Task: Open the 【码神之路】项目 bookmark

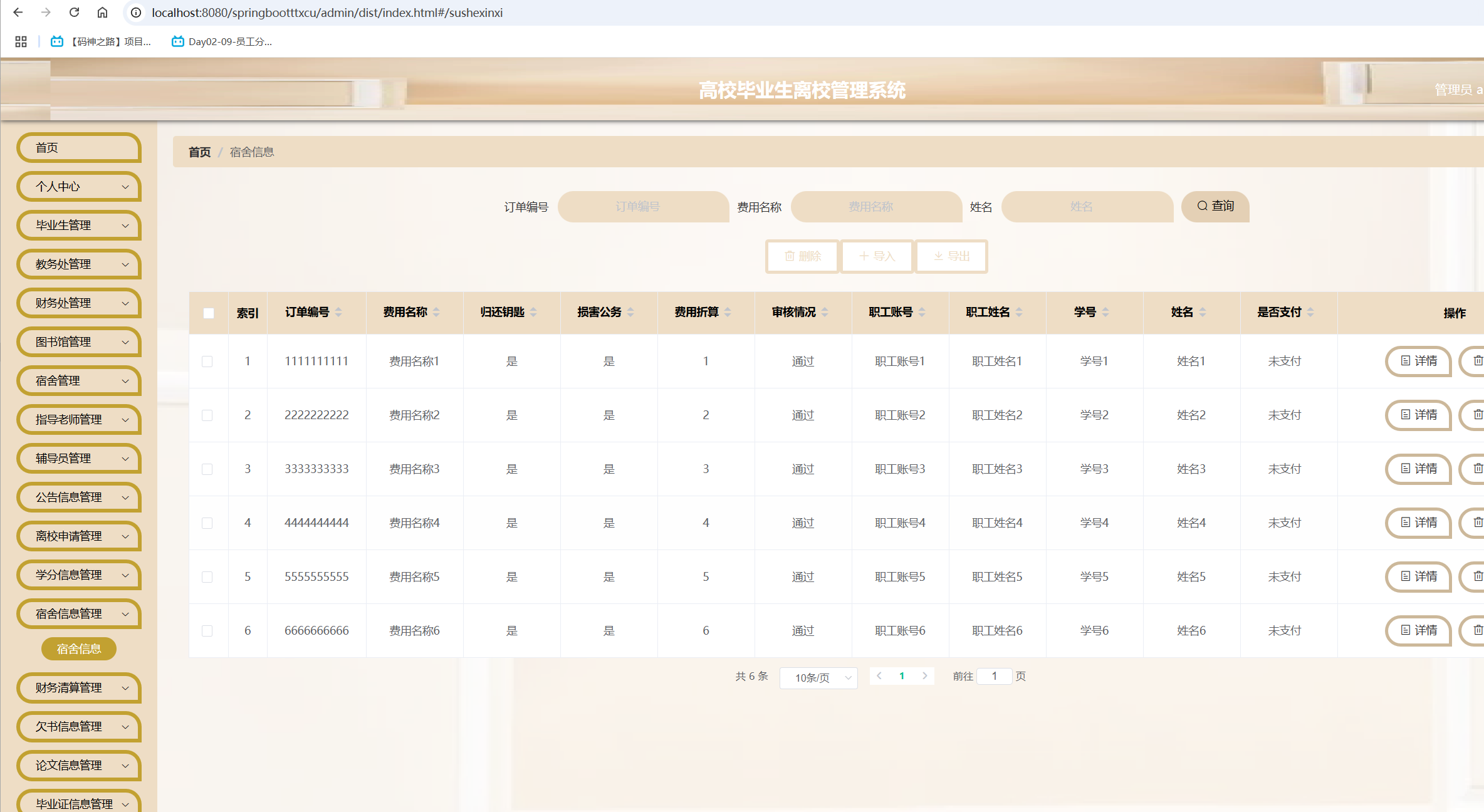Action: coord(101,41)
